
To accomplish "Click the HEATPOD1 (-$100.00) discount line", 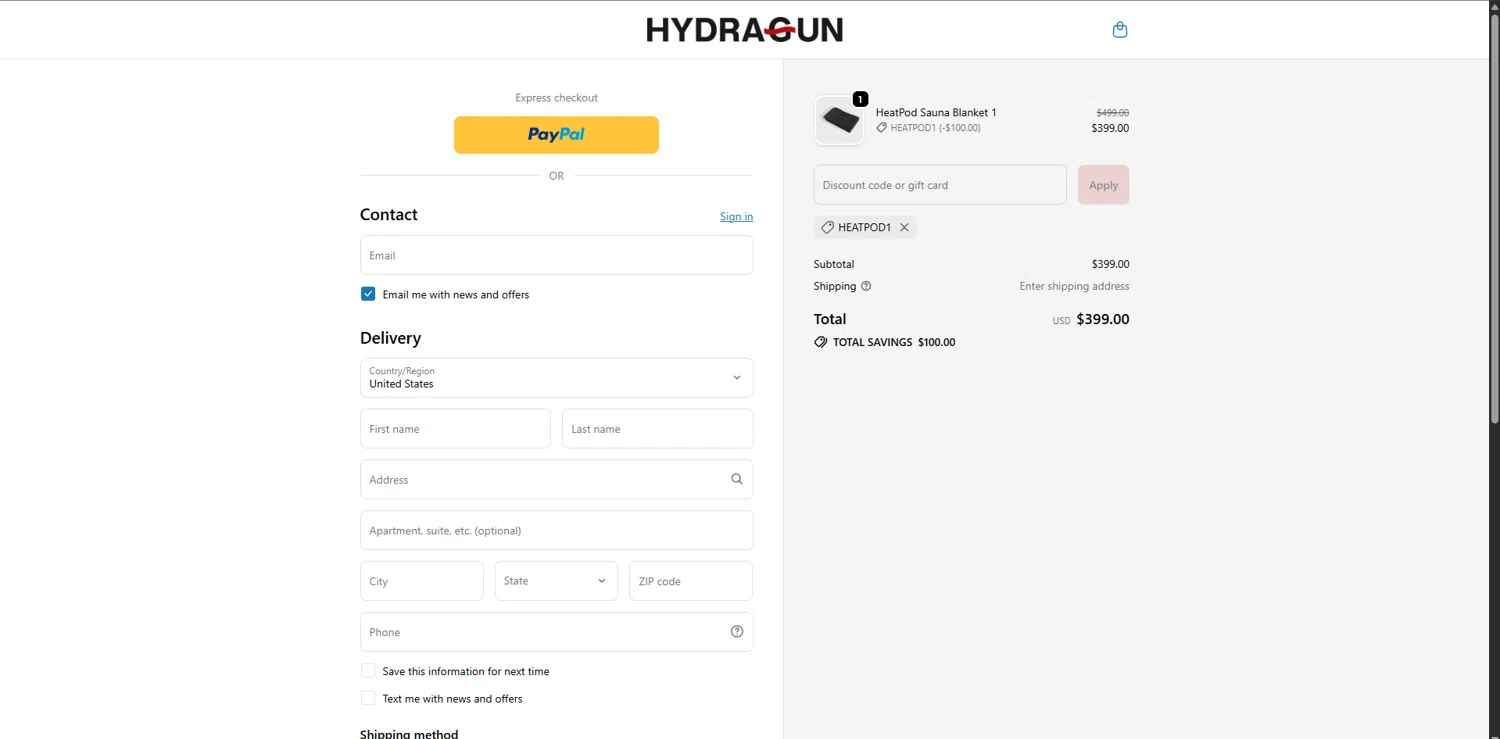I will (928, 128).
